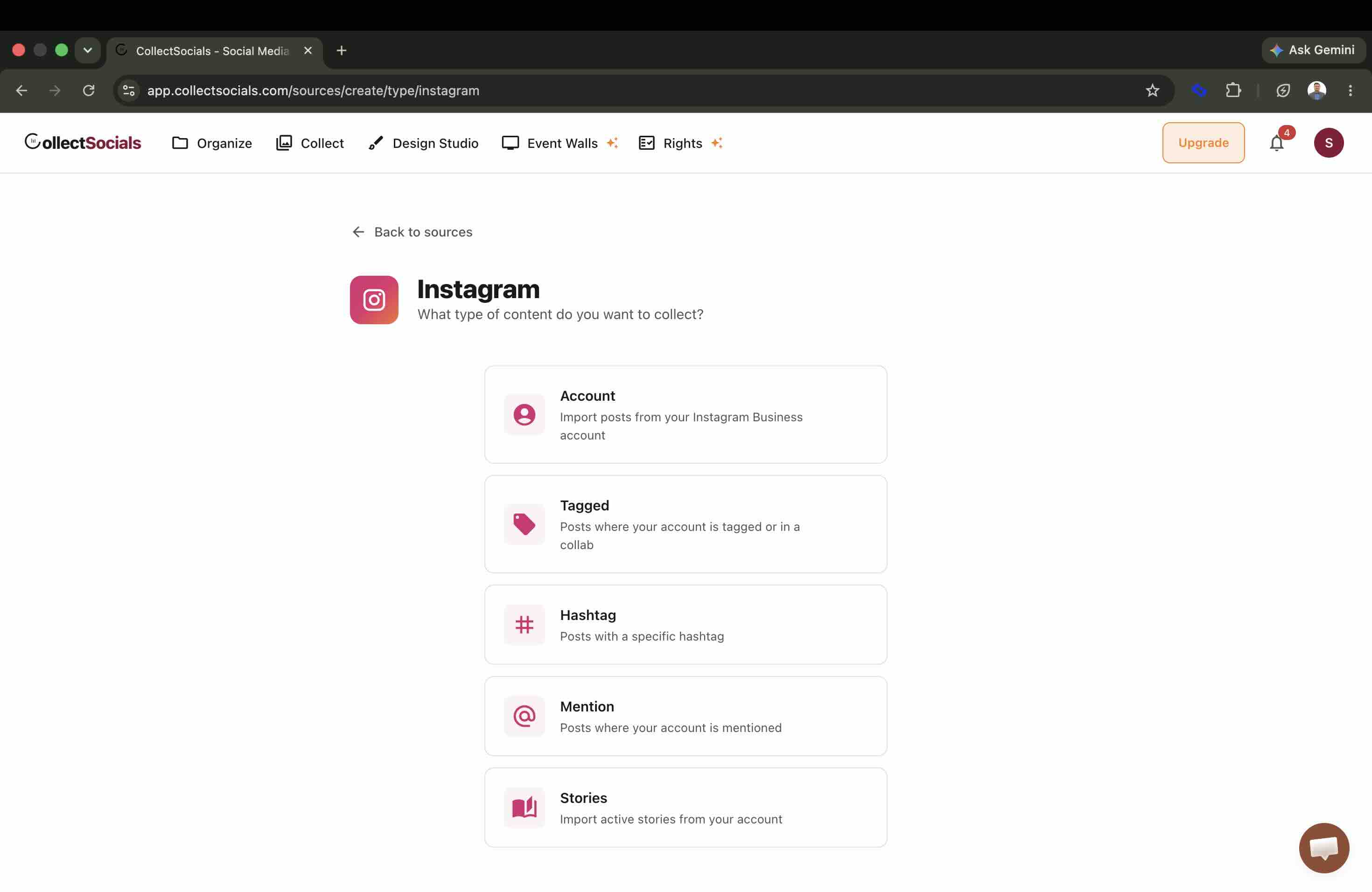The image size is (1372, 892).
Task: Select the Hashtag content type card
Action: tap(686, 625)
